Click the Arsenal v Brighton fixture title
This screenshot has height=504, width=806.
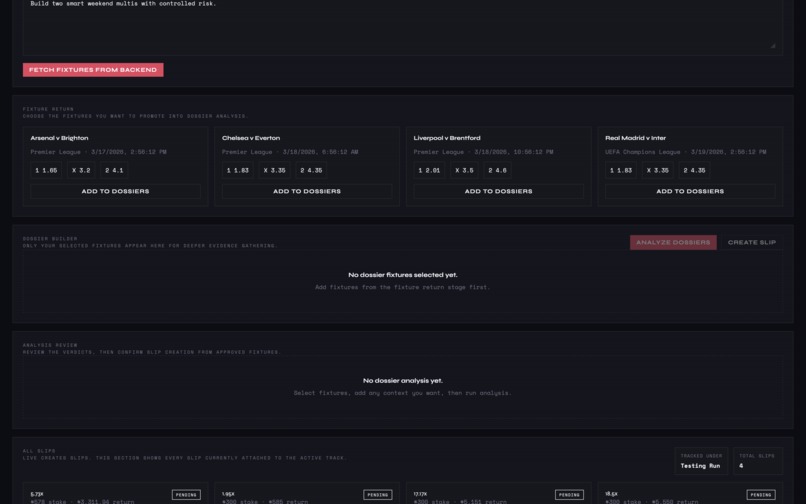pyautogui.click(x=59, y=138)
